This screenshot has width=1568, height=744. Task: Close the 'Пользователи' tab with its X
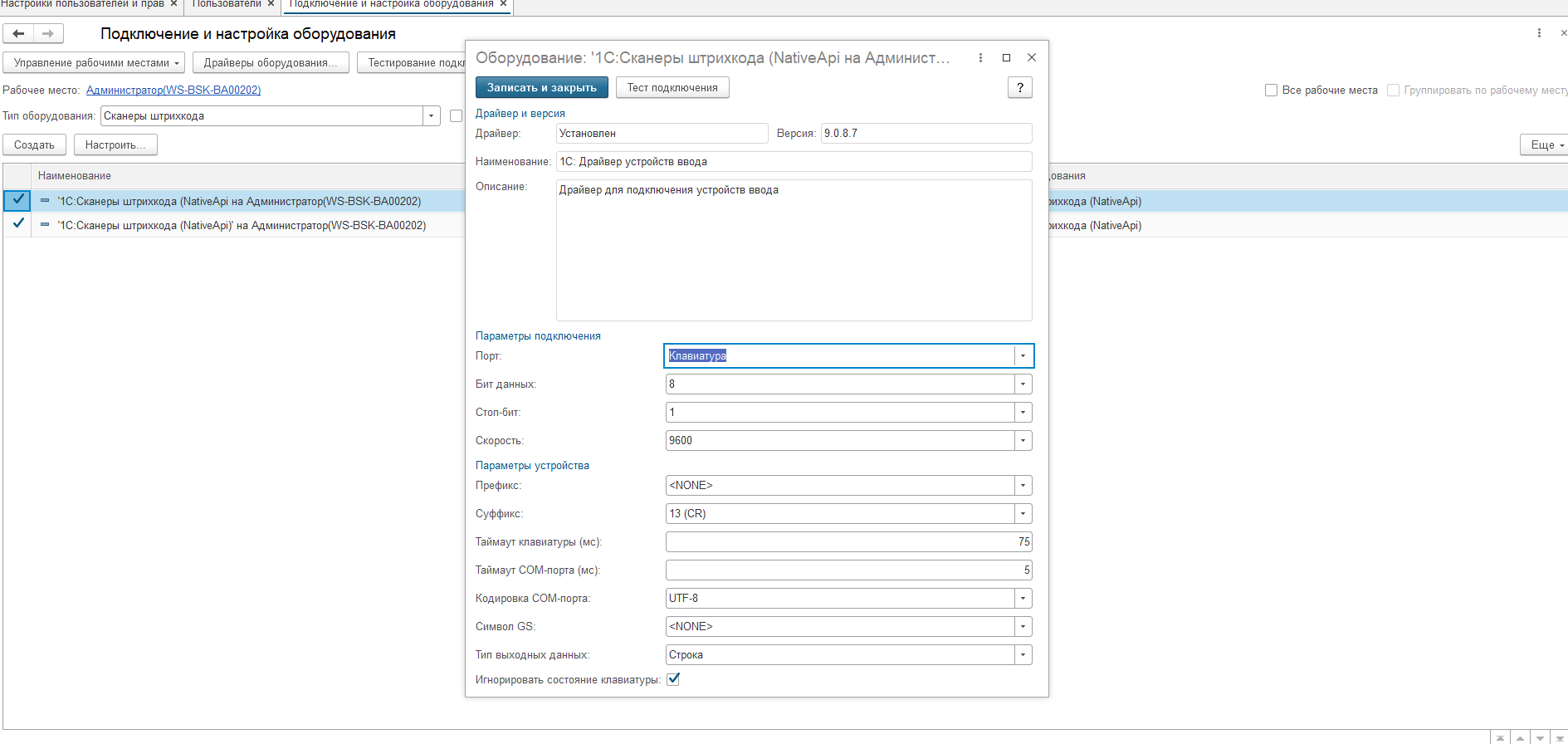271,4
